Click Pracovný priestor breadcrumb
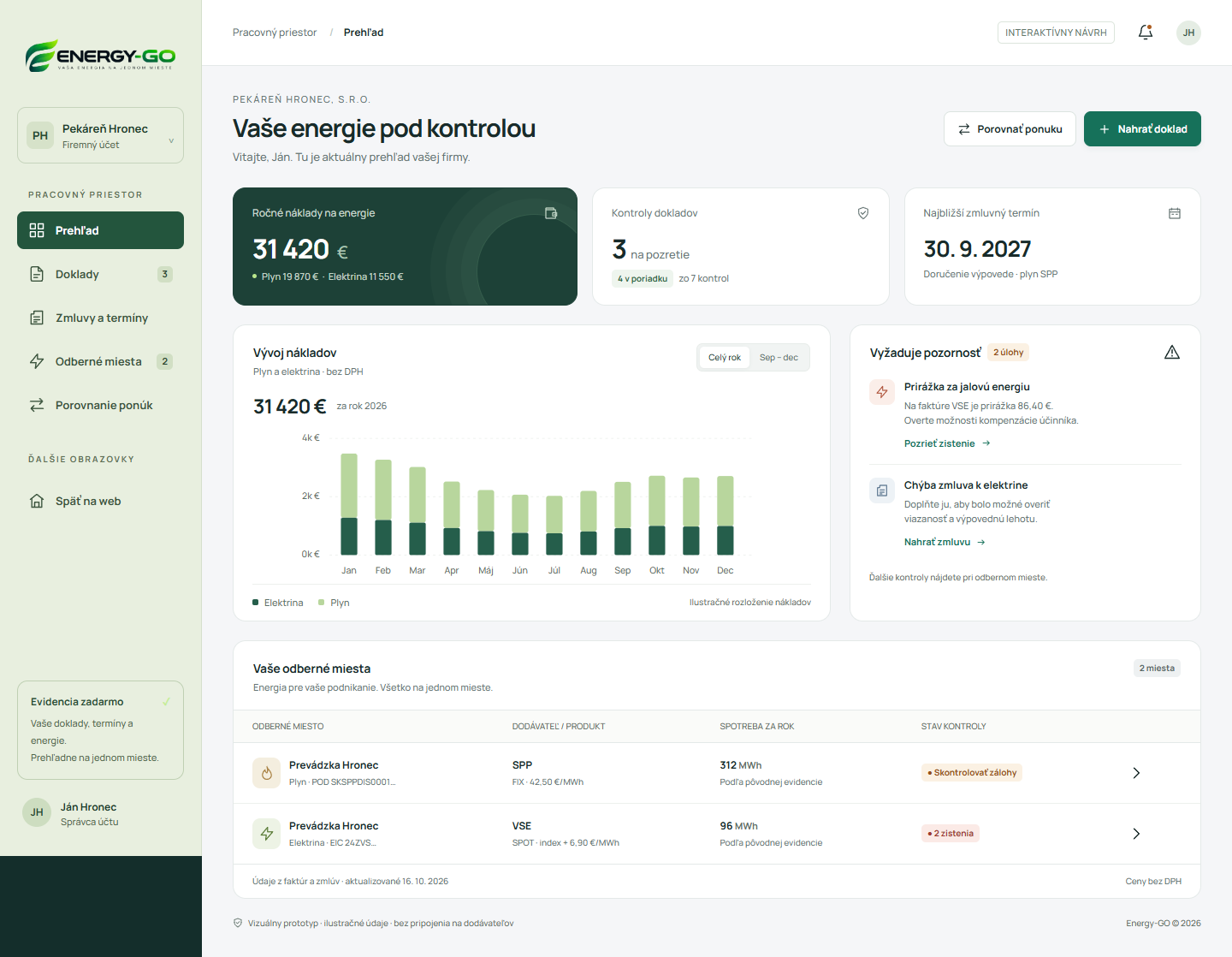Screen dimensions: 1232x957 275,33
